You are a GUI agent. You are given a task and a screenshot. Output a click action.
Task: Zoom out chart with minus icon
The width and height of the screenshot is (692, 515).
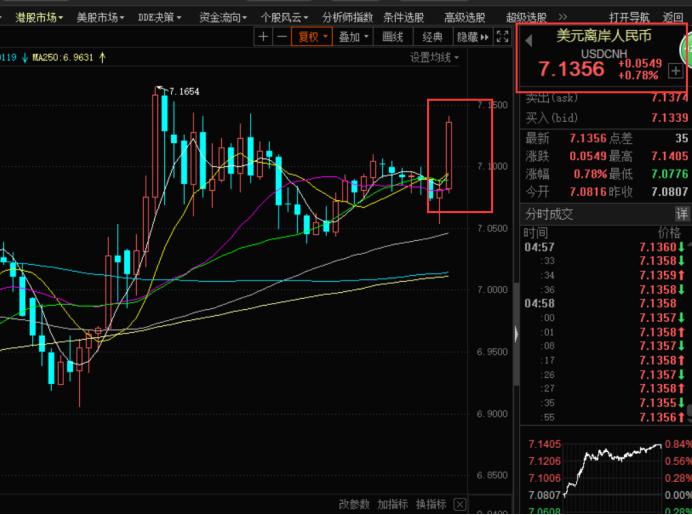click(x=282, y=37)
